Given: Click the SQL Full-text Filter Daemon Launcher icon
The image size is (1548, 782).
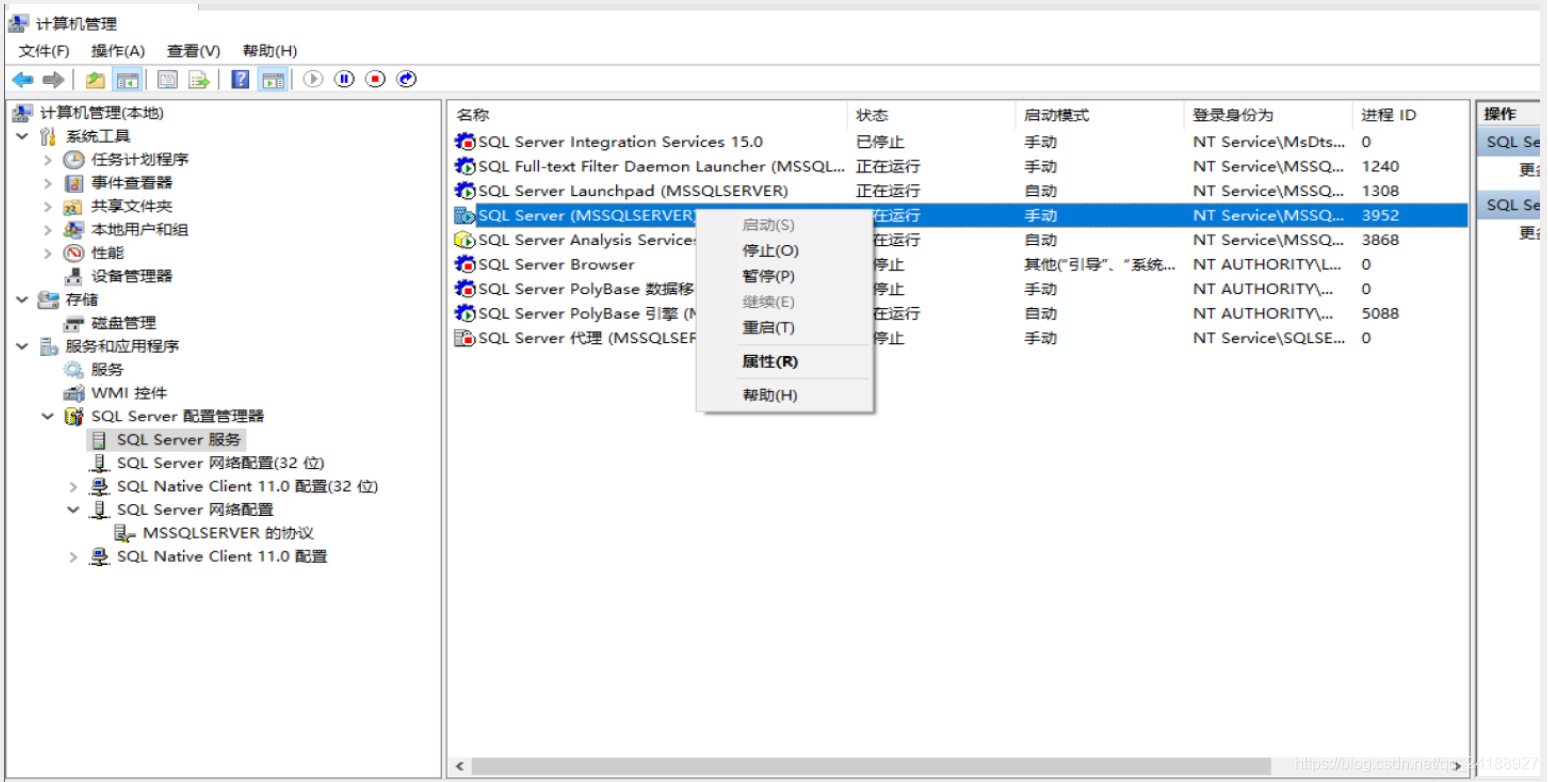Looking at the screenshot, I should [465, 166].
